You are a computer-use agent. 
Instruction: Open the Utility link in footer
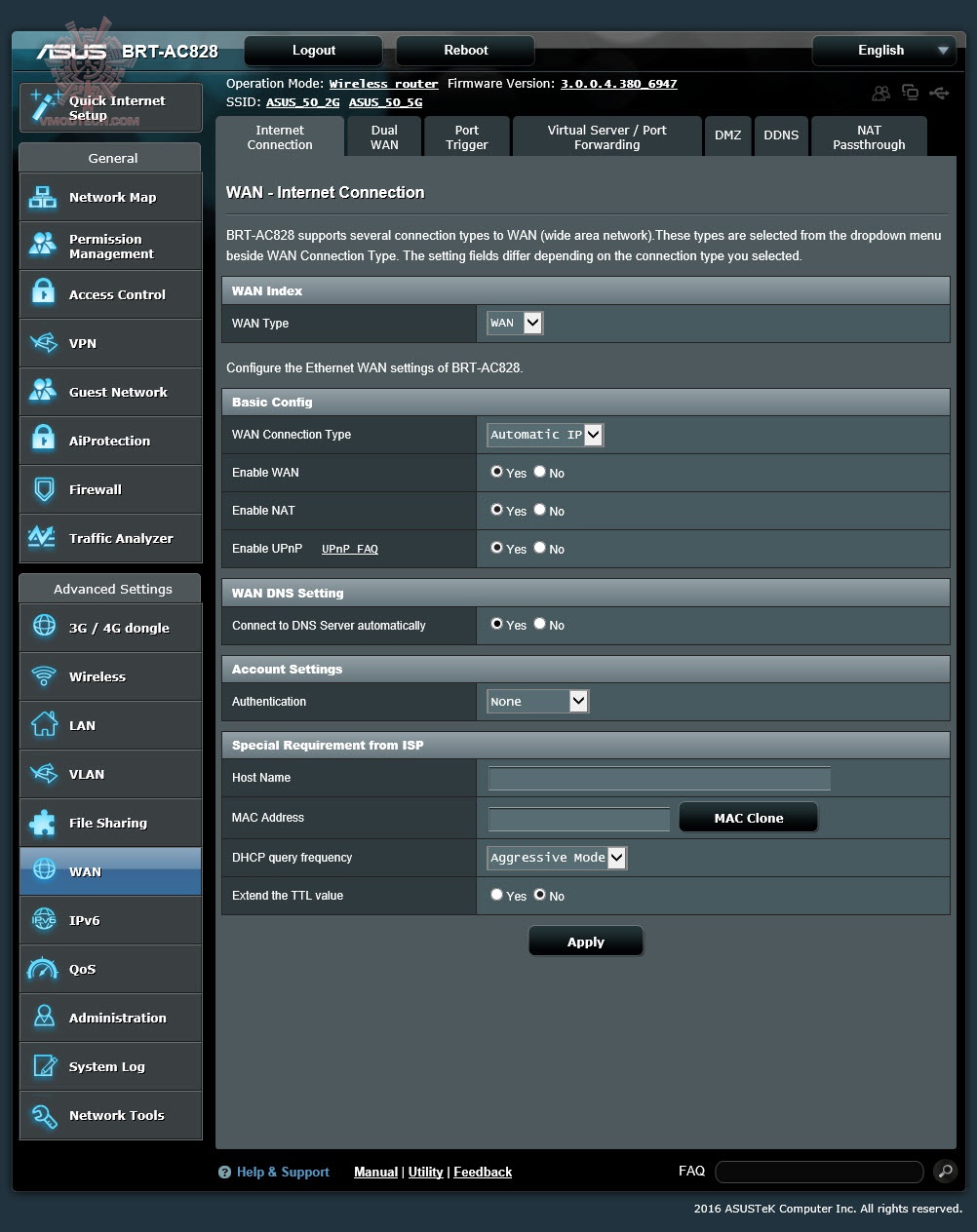(425, 1172)
